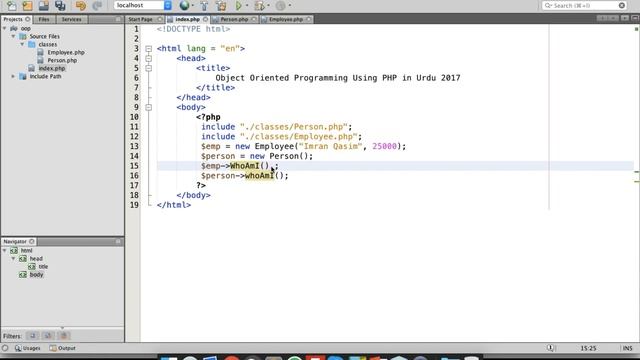Collapse code fold at body tag line 9
This screenshot has height=360, width=640.
149,107
